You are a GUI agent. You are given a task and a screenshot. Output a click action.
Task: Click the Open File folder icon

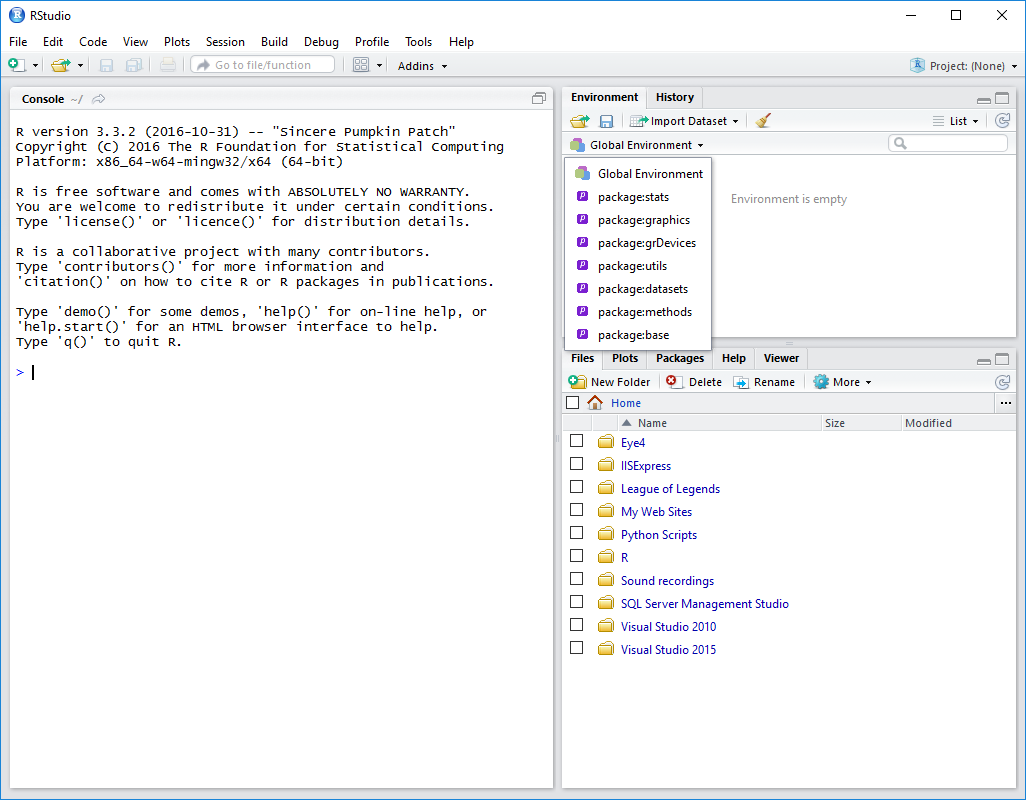pos(61,65)
